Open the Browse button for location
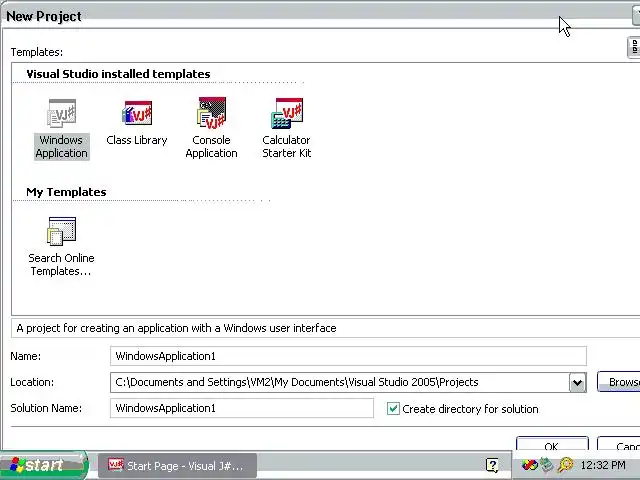 click(619, 382)
